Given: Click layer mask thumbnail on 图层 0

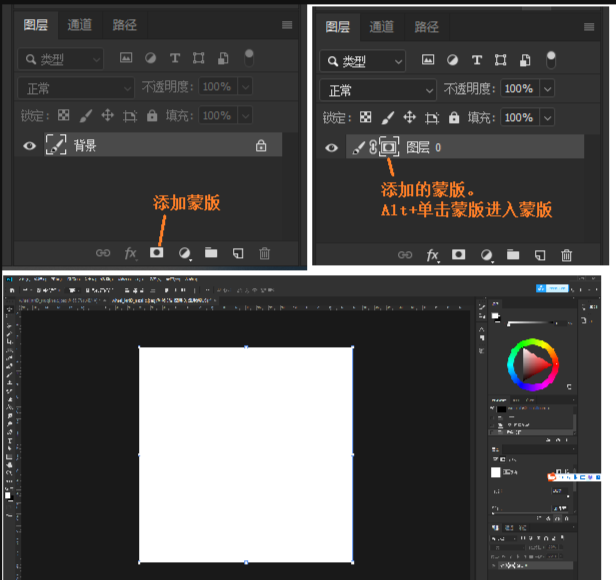Looking at the screenshot, I should click(389, 147).
